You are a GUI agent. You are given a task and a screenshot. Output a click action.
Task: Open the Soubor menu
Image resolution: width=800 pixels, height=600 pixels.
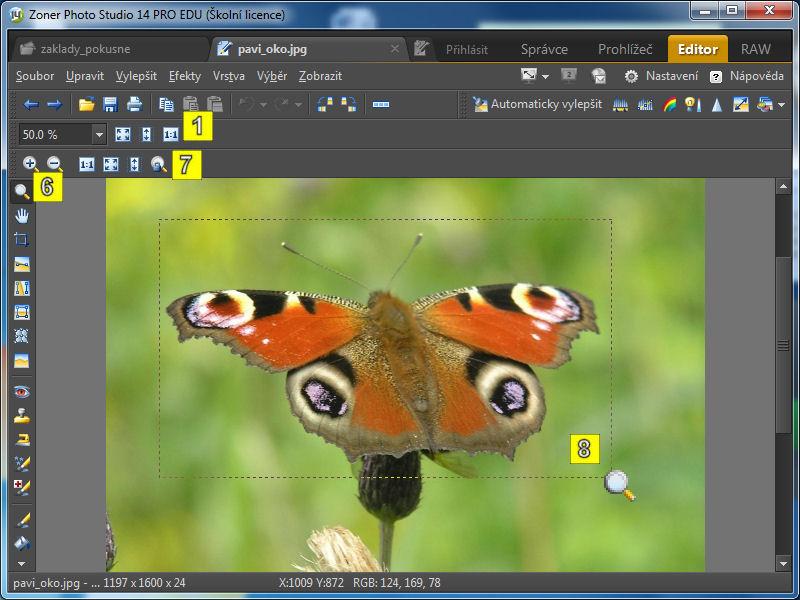click(35, 76)
